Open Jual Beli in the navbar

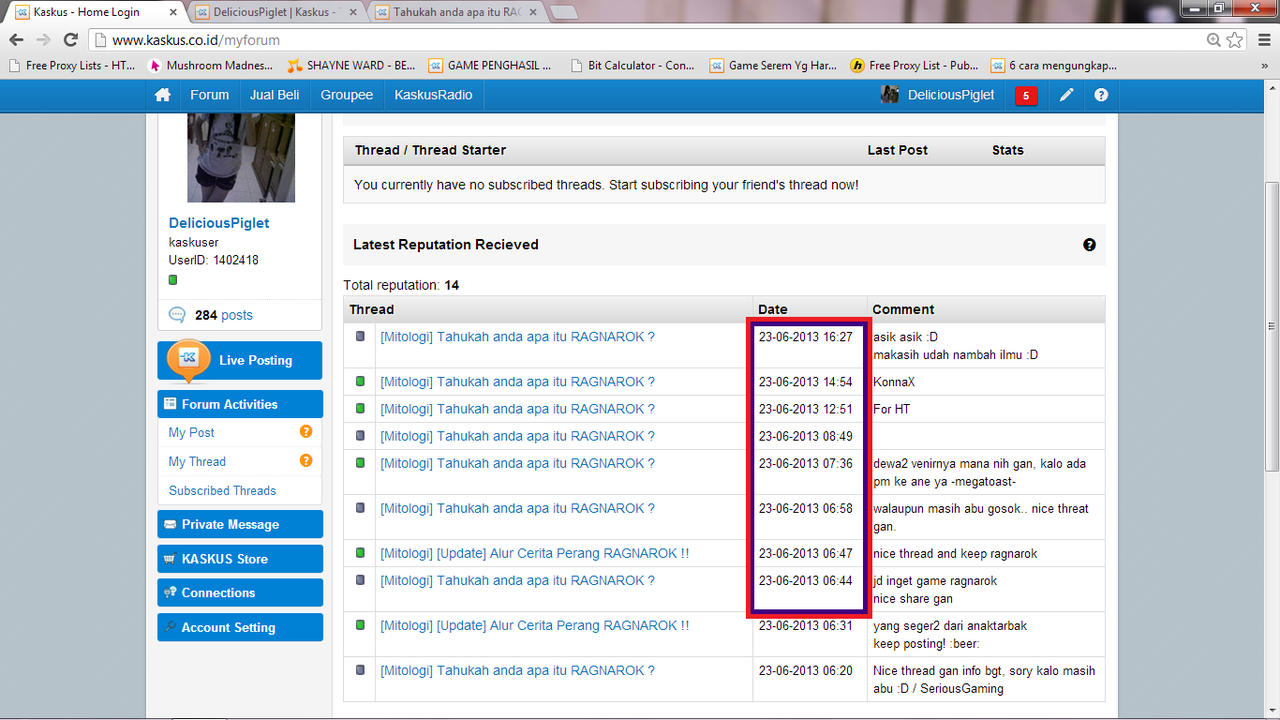[x=275, y=95]
